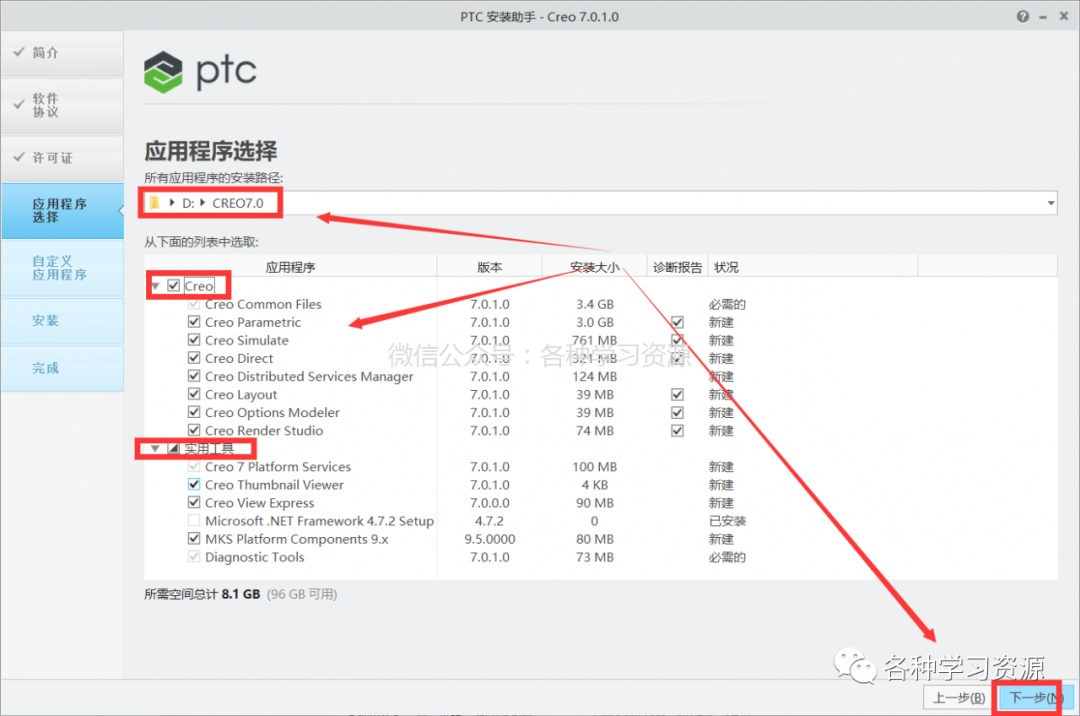The width and height of the screenshot is (1080, 716).
Task: Open the help question mark icon
Action: (1022, 17)
